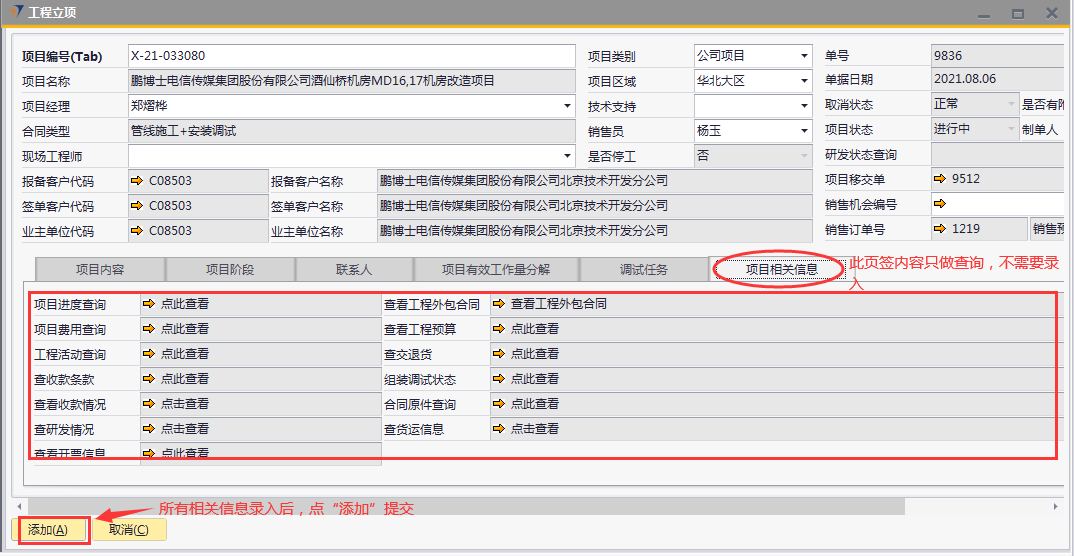Click the 销售订单号 1219 link arrow
1074x556 pixels.
click(x=940, y=230)
